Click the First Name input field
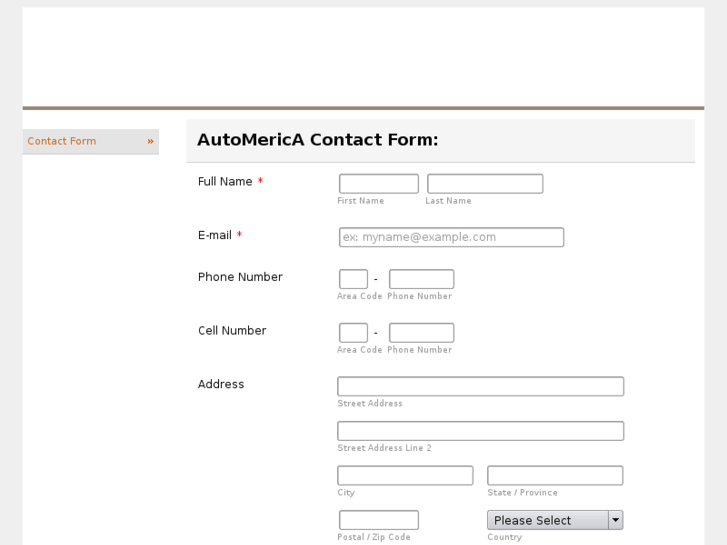The width and height of the screenshot is (727, 545). (378, 184)
